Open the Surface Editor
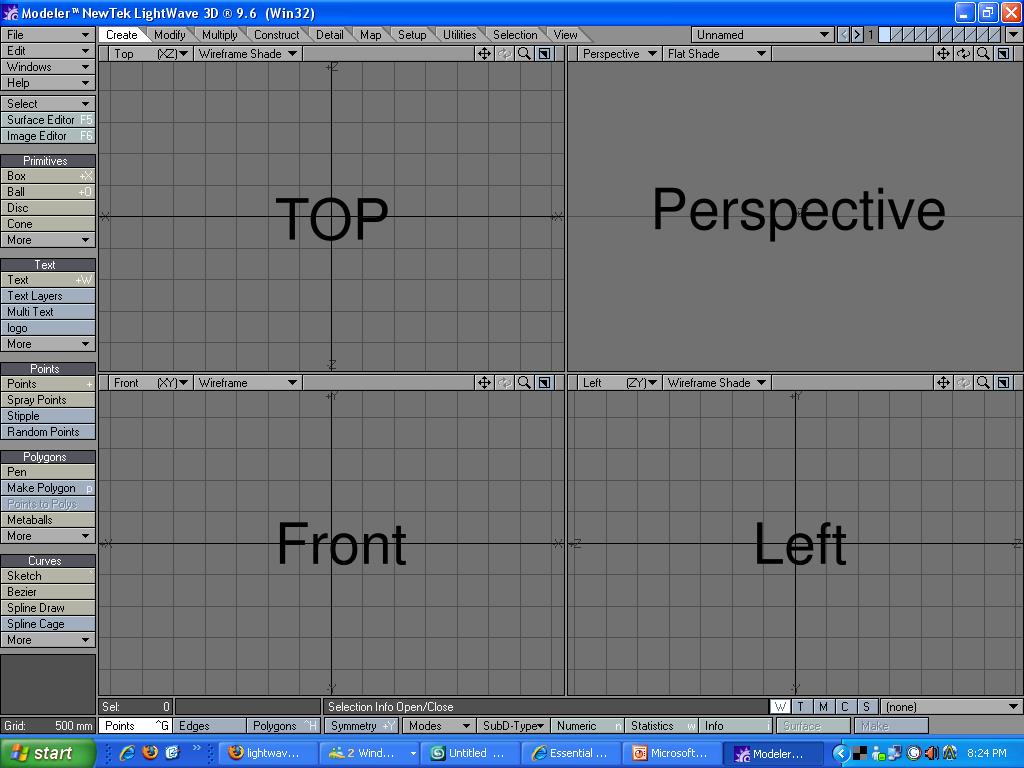 pyautogui.click(x=48, y=120)
